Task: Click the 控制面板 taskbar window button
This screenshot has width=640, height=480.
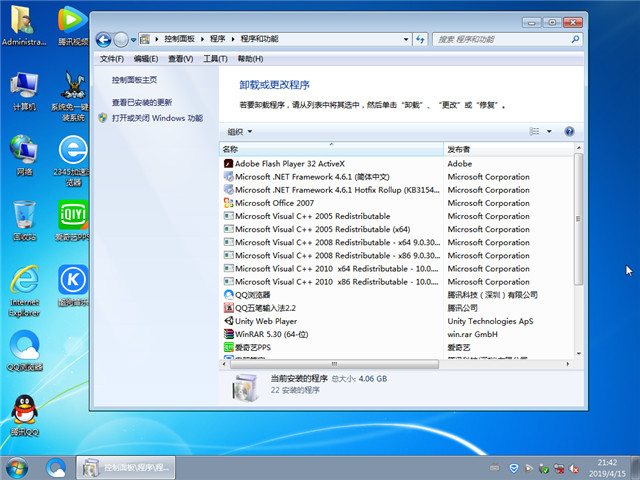Action: (126, 468)
